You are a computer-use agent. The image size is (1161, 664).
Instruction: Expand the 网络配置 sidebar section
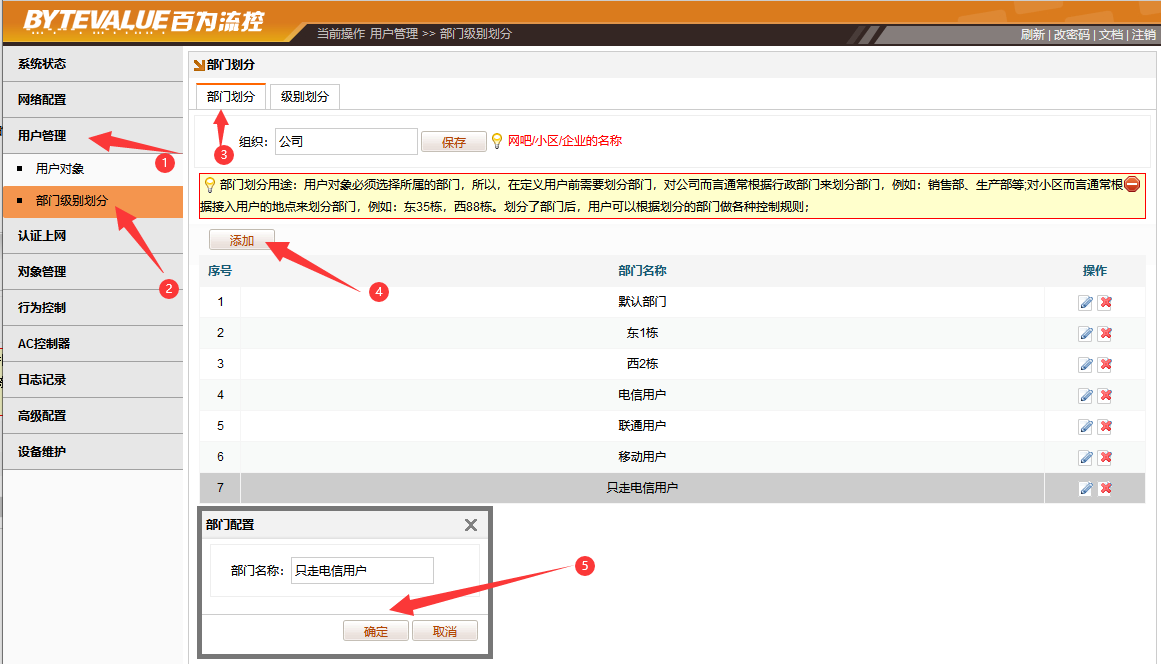coord(42,100)
